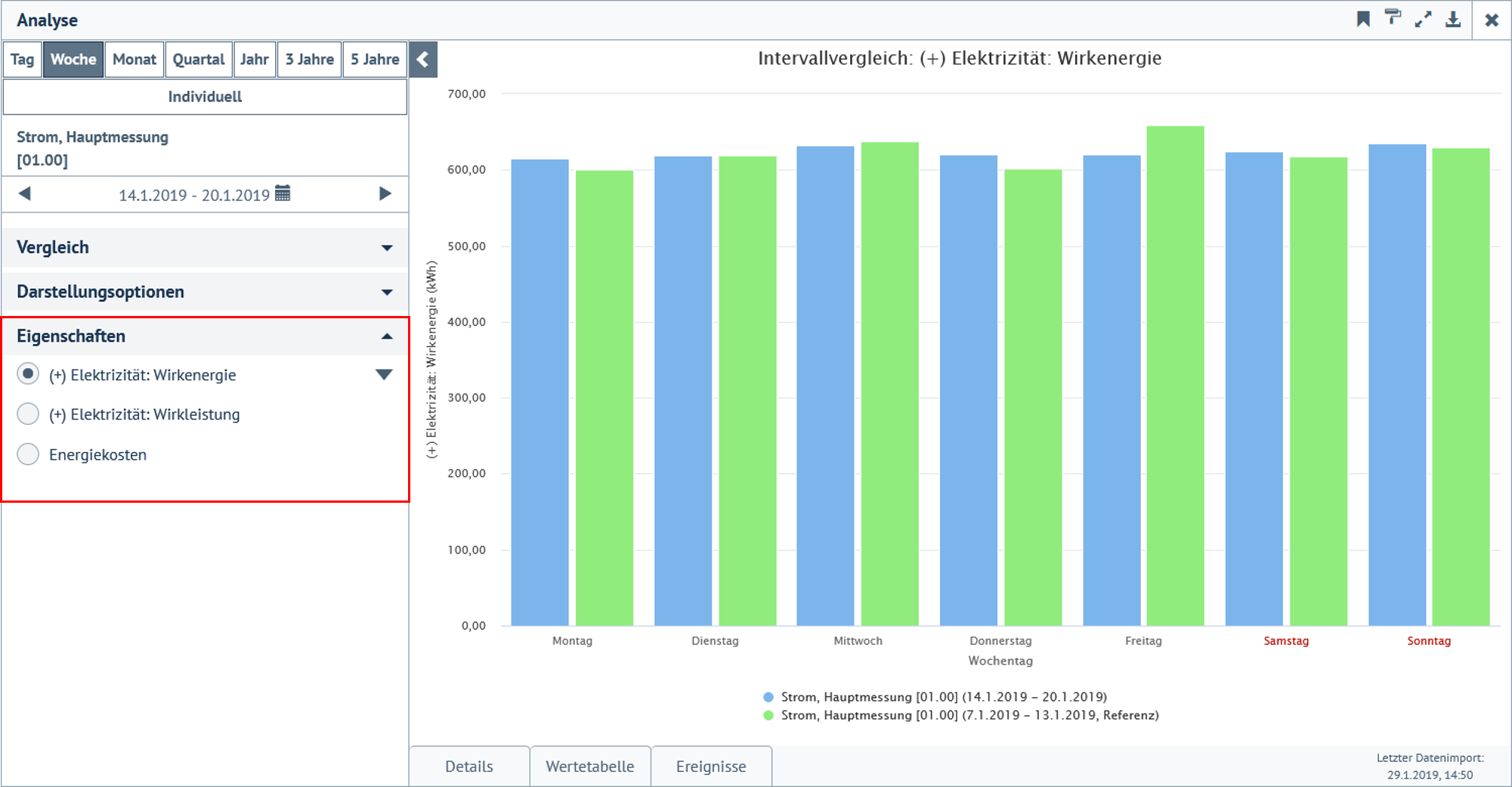Image resolution: width=1512 pixels, height=787 pixels.
Task: Open the calendar date picker
Action: (x=283, y=194)
